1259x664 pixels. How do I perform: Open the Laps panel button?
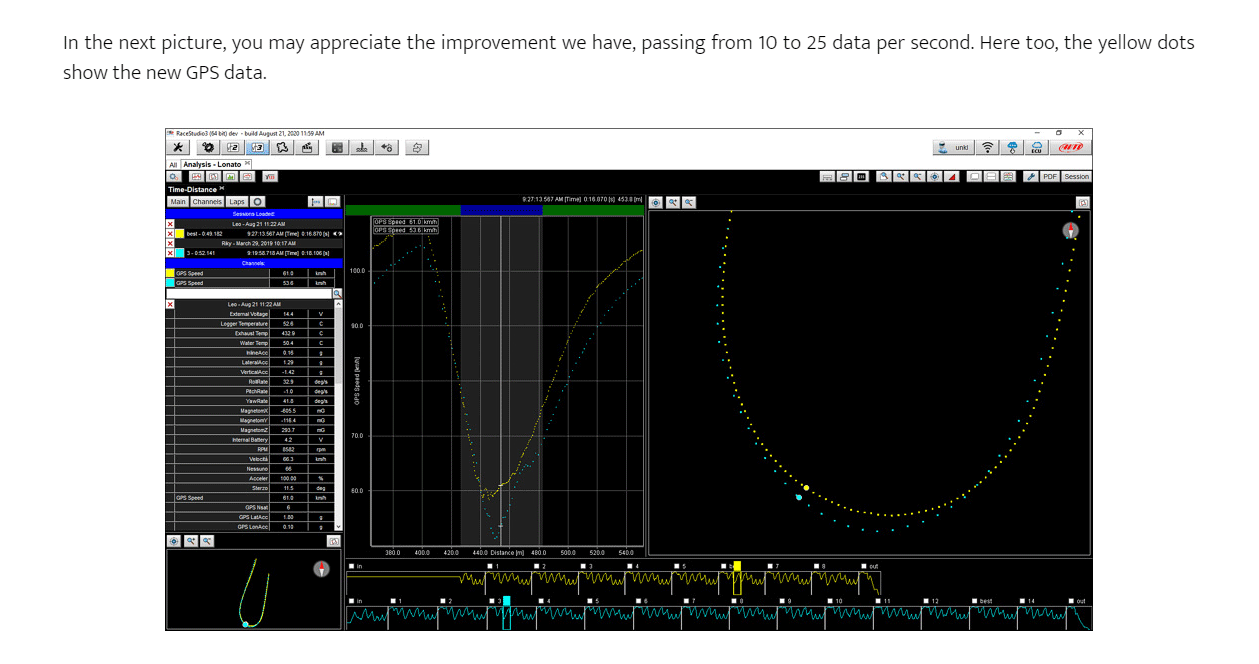click(237, 202)
